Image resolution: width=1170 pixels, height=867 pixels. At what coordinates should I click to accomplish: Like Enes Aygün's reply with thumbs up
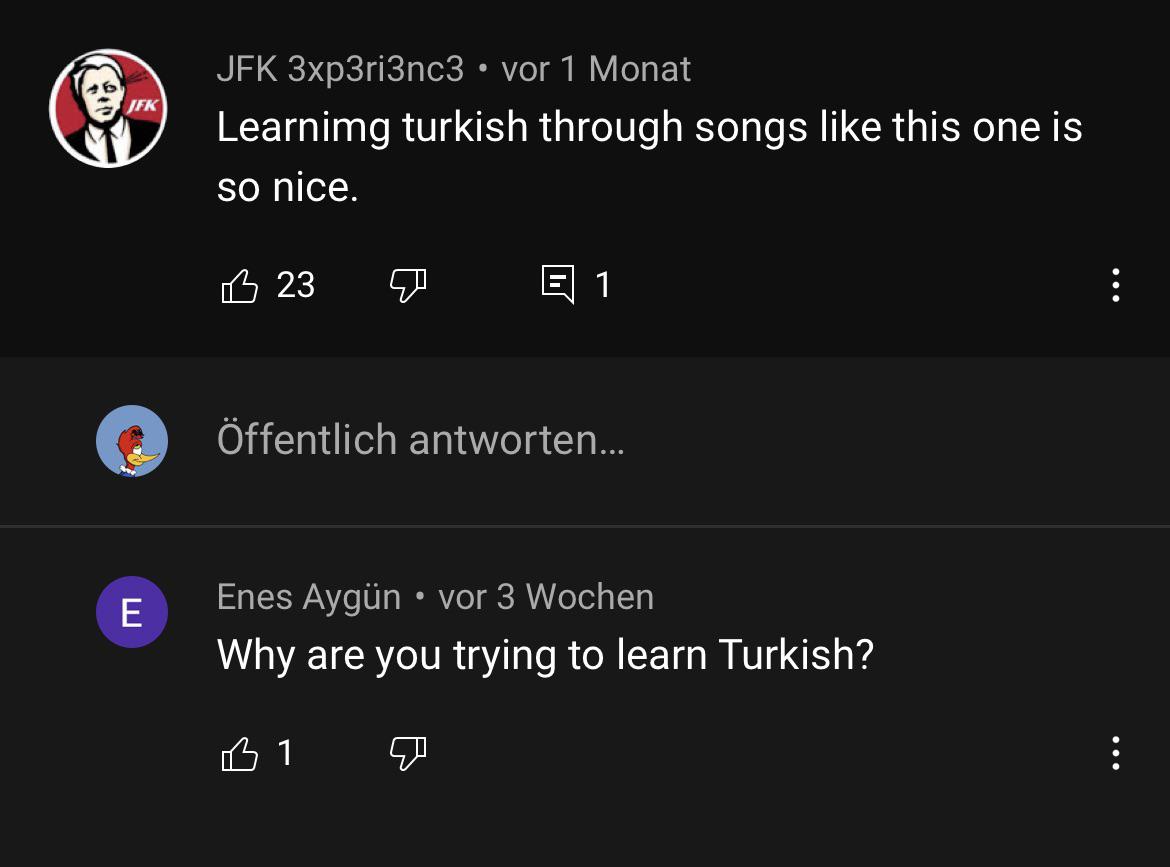239,754
